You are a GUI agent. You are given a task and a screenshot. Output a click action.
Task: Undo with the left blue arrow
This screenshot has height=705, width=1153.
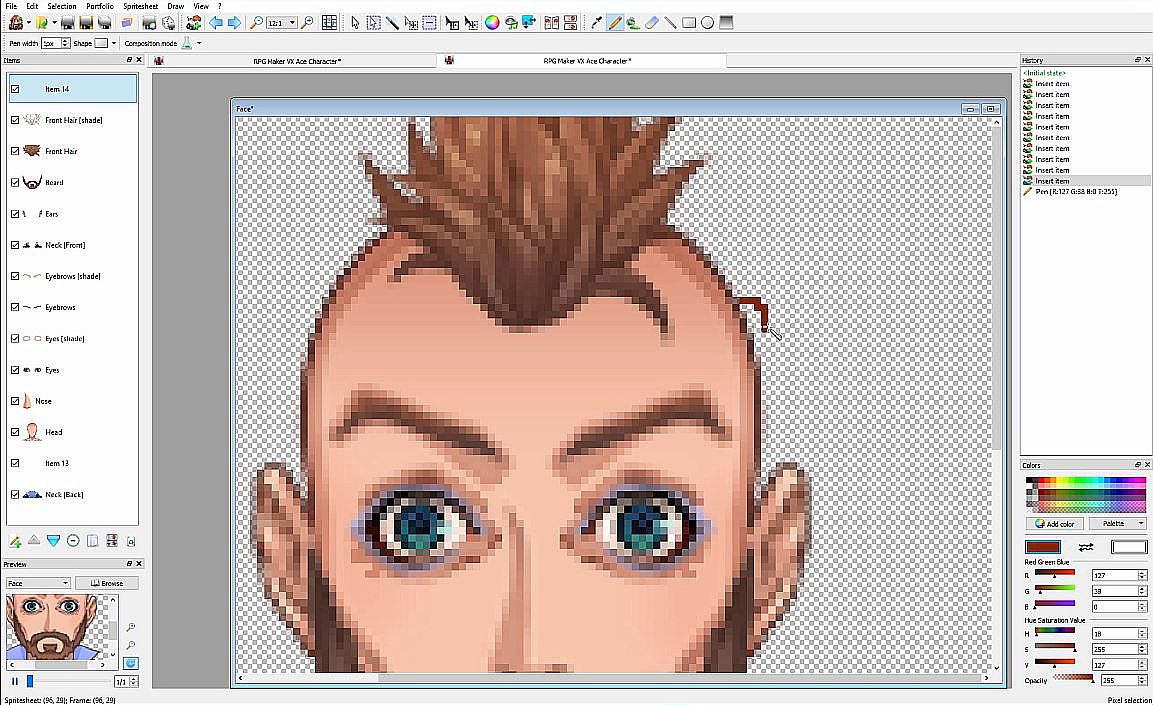(x=215, y=23)
